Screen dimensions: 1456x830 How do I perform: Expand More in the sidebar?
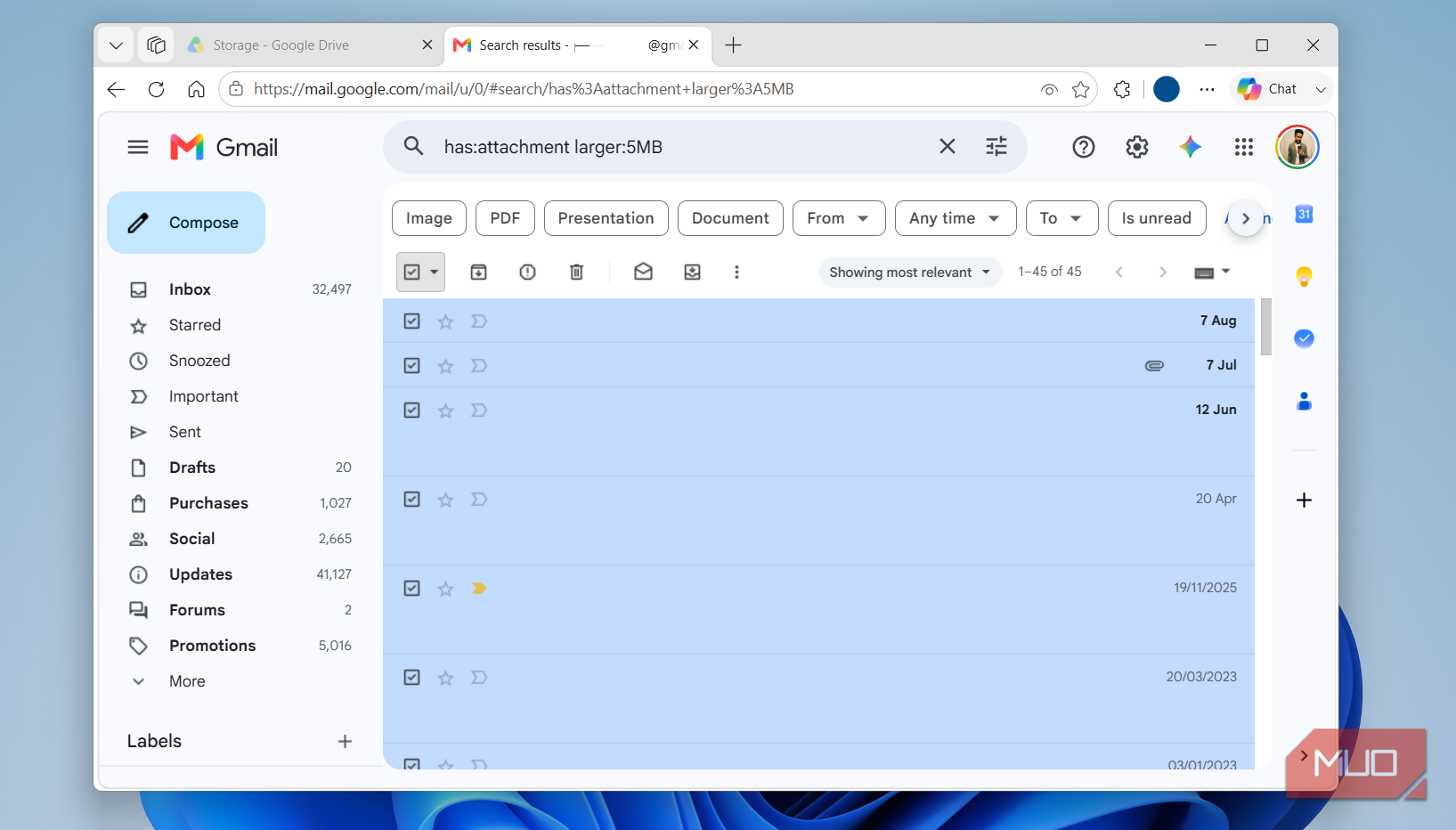(188, 681)
